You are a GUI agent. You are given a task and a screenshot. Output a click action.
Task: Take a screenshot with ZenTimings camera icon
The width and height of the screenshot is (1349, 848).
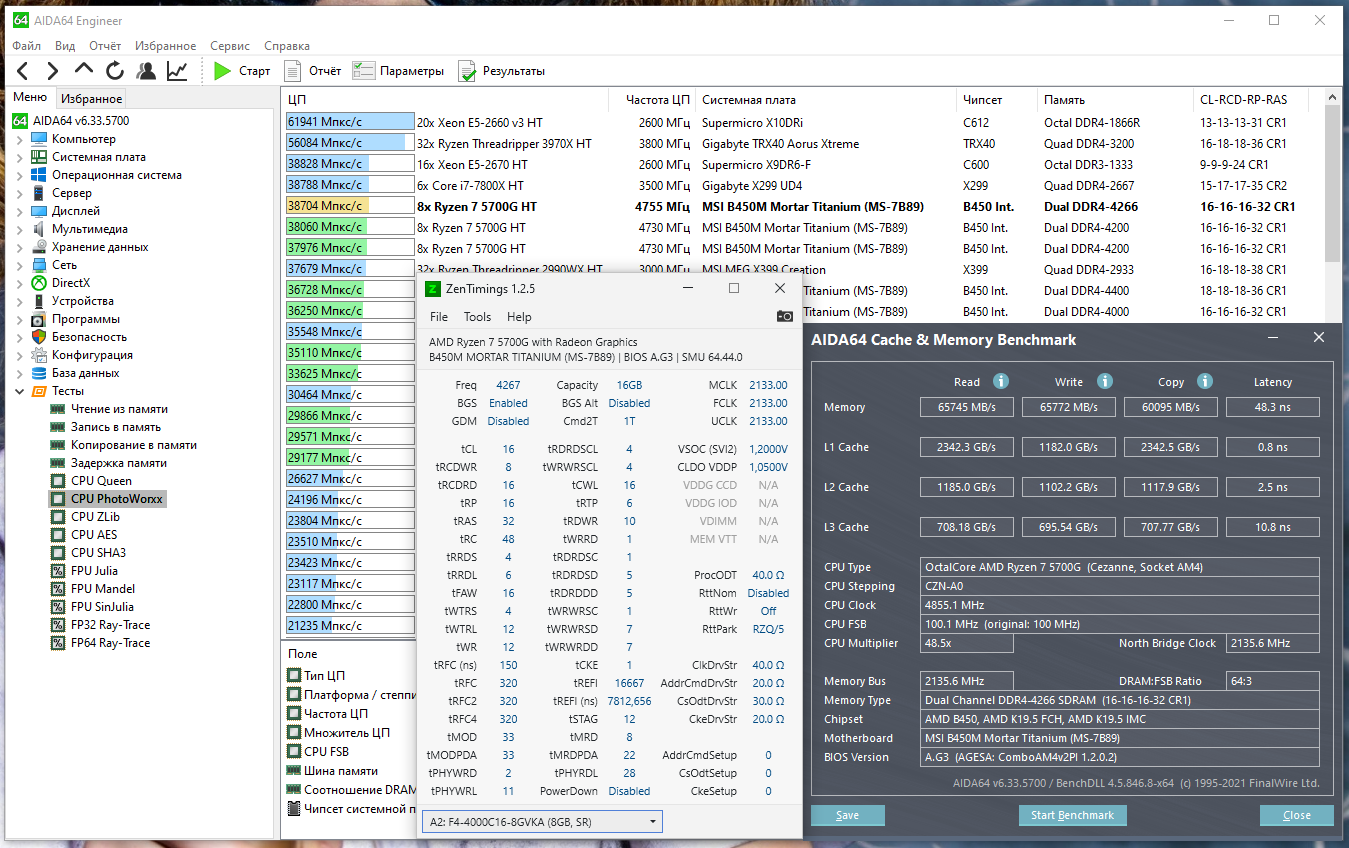tap(785, 317)
